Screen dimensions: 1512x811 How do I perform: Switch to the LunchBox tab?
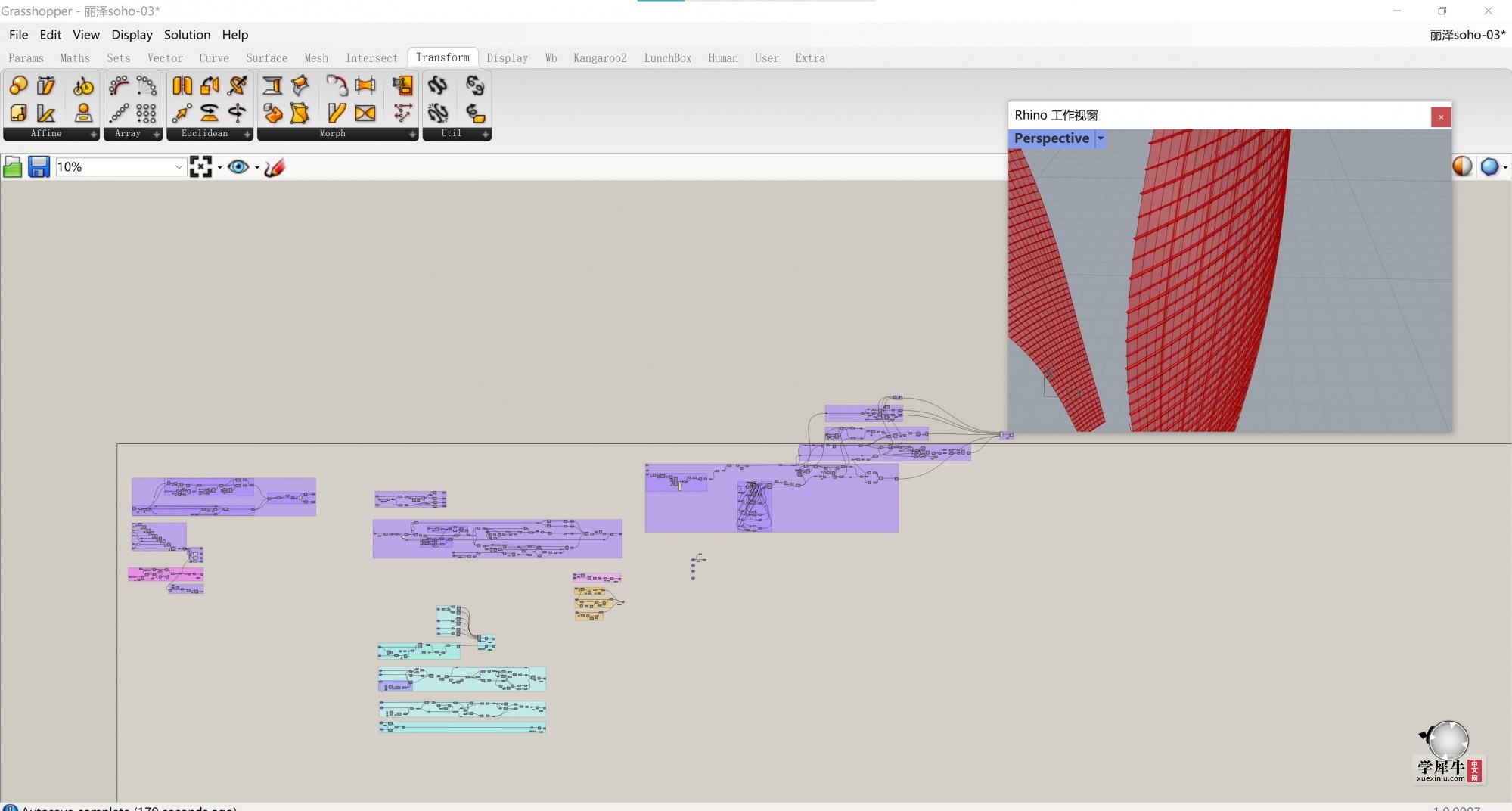668,58
